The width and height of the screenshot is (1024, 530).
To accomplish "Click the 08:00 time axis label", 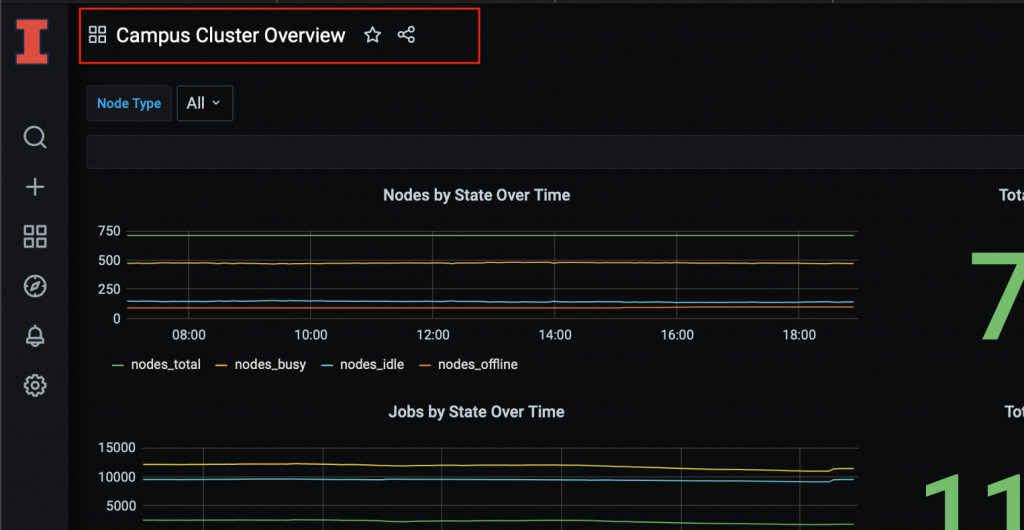I will [189, 335].
